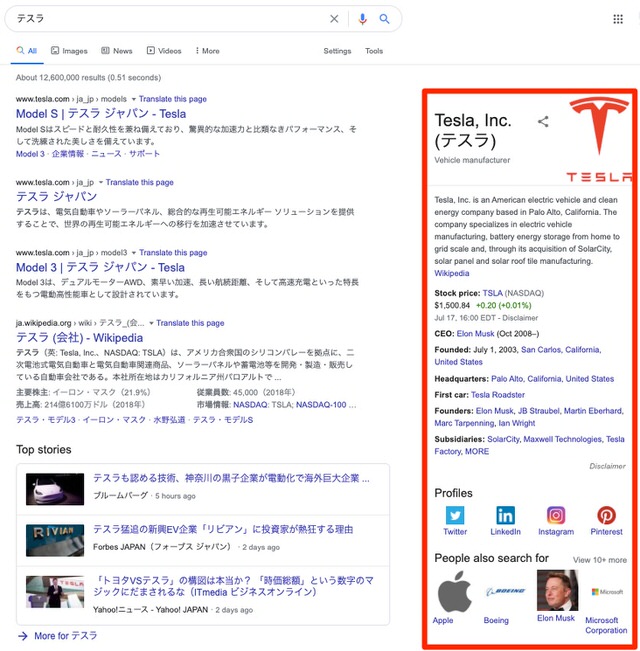The width and height of the screenshot is (640, 651).
Task: Open the Forbes JAPAN Rivian story headline
Action: pos(223,529)
